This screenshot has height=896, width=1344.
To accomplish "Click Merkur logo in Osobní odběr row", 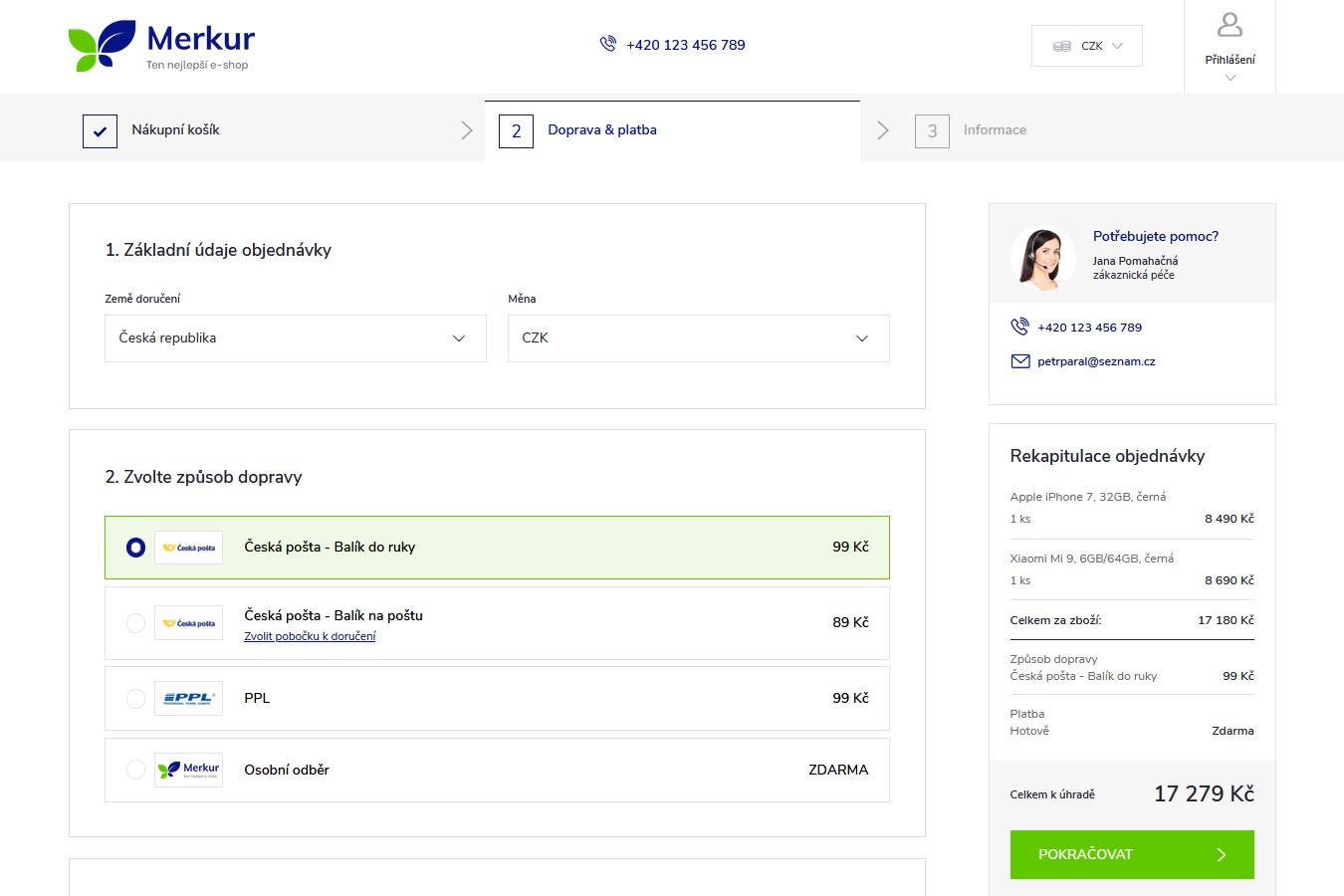I will click(188, 770).
